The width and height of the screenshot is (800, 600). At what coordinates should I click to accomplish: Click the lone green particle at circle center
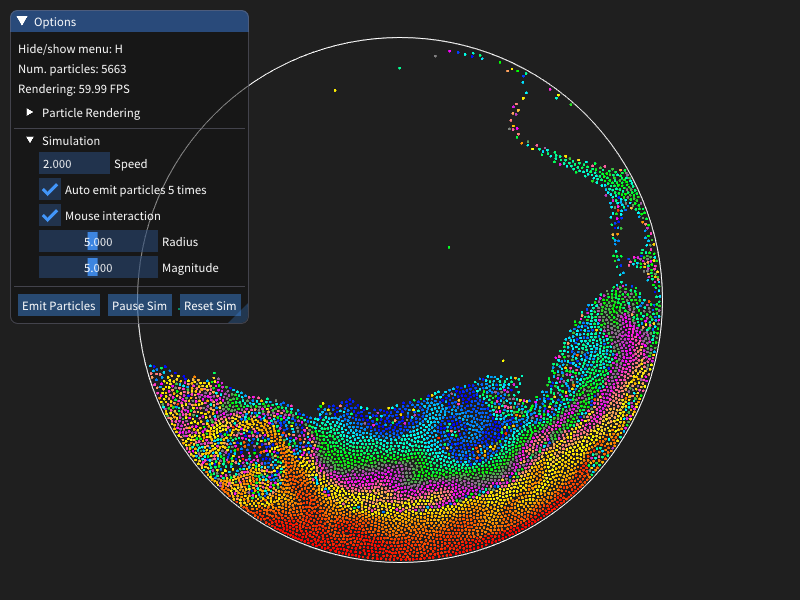pyautogui.click(x=449, y=247)
